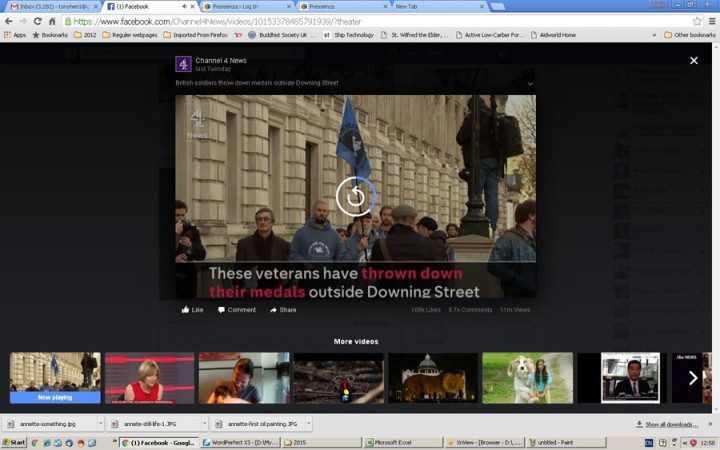
Task: Open the Apps bookmarks shortcut
Action: (x=15, y=35)
